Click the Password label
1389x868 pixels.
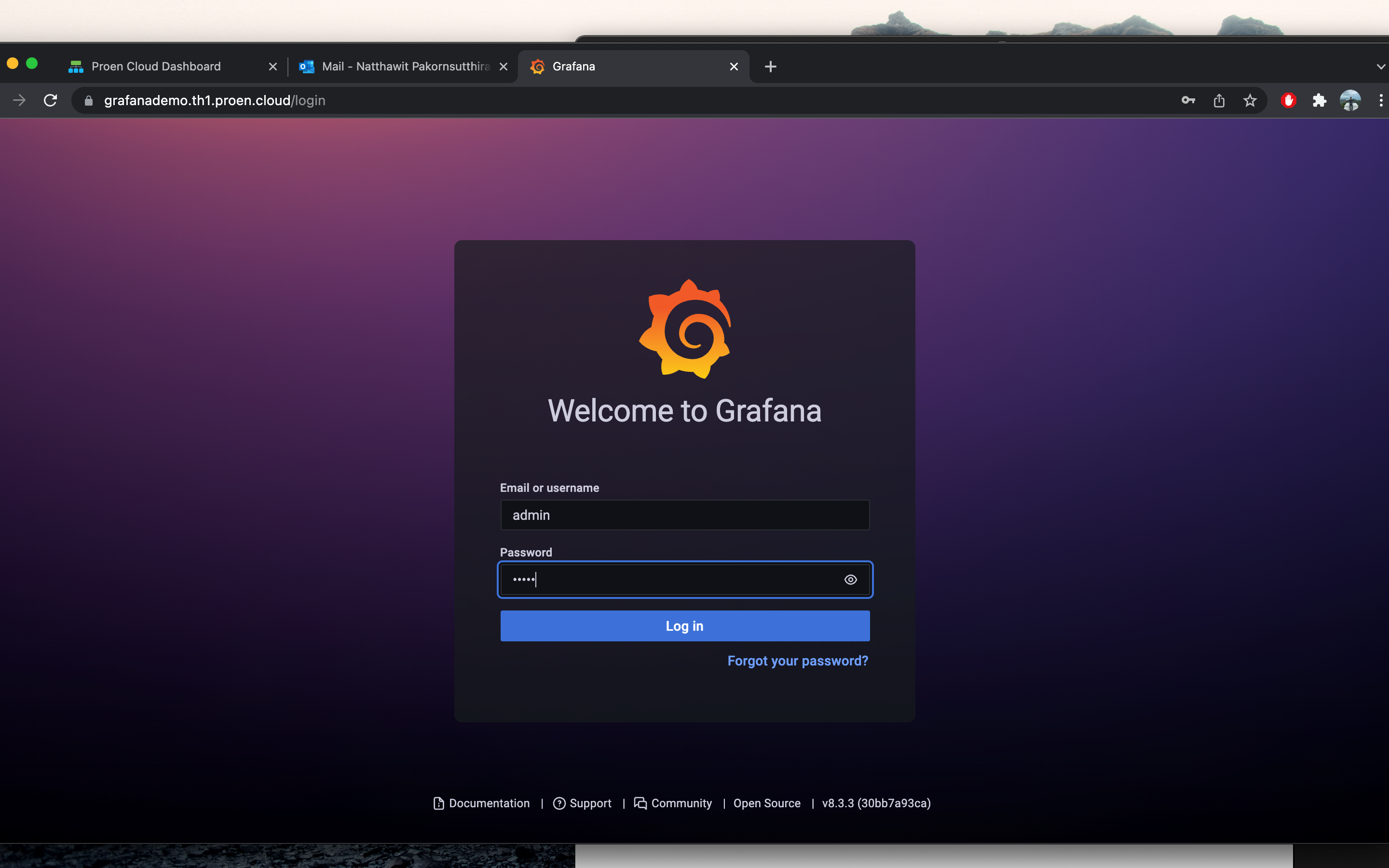(526, 552)
